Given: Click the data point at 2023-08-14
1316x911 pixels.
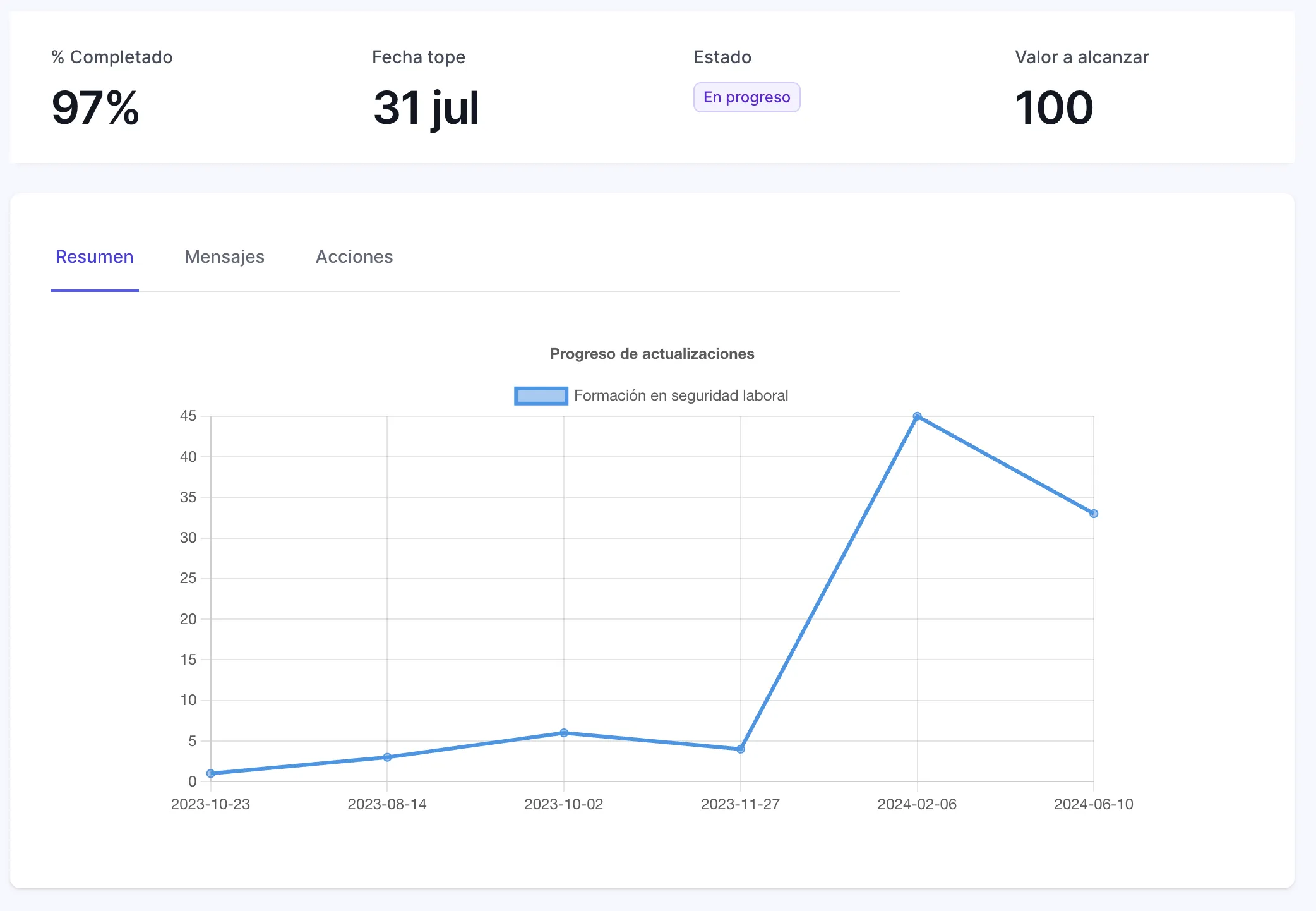Looking at the screenshot, I should [387, 757].
